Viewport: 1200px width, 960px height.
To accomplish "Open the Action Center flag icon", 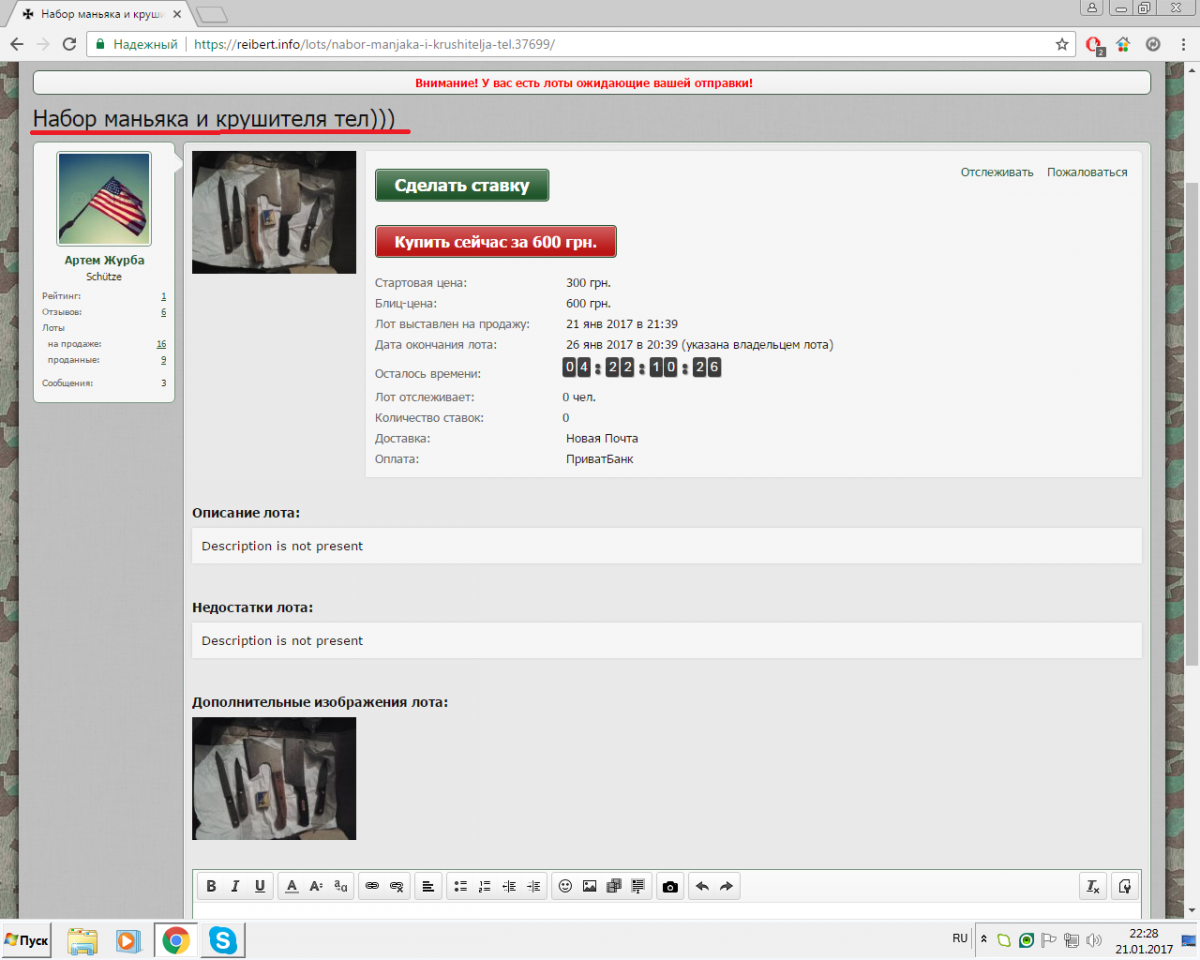I will (x=1049, y=940).
